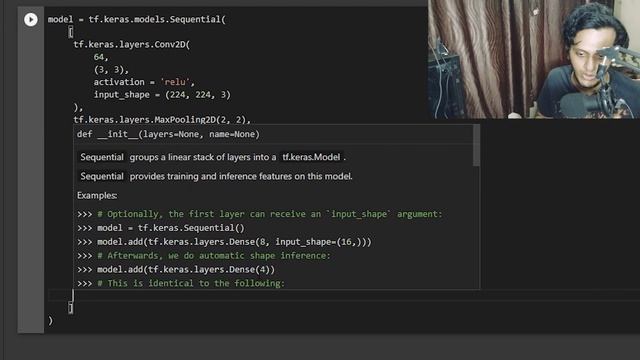Screen dimensions: 640x360
Task: Click the '# This is identical to the following' comment
Action: tap(181, 283)
